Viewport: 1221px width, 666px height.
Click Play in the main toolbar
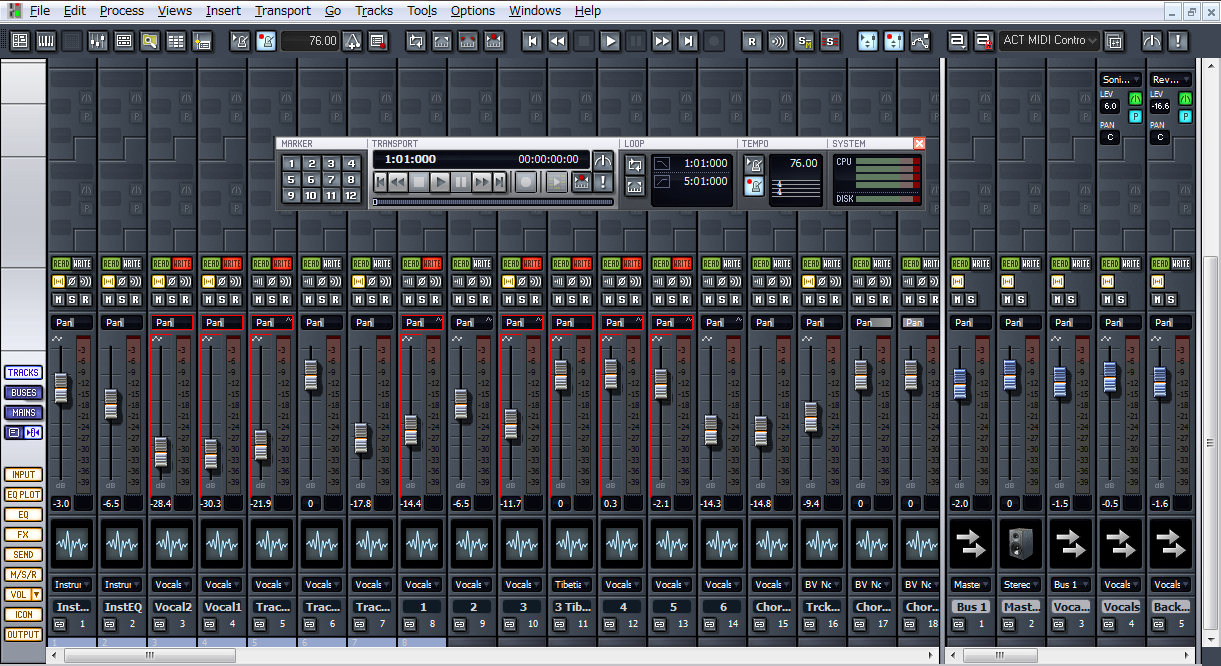click(x=610, y=41)
